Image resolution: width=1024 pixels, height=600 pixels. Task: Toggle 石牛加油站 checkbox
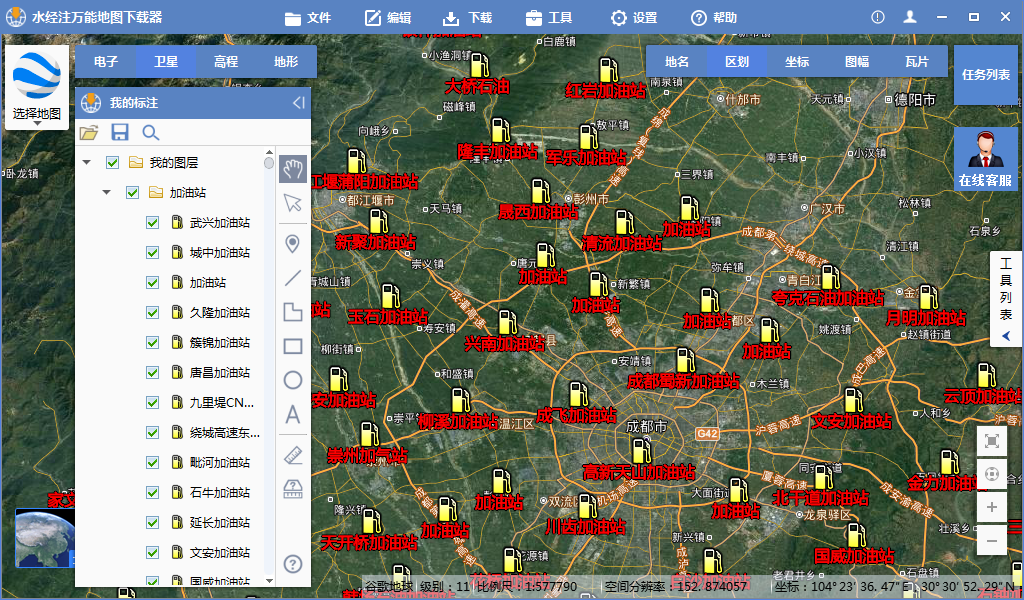152,493
